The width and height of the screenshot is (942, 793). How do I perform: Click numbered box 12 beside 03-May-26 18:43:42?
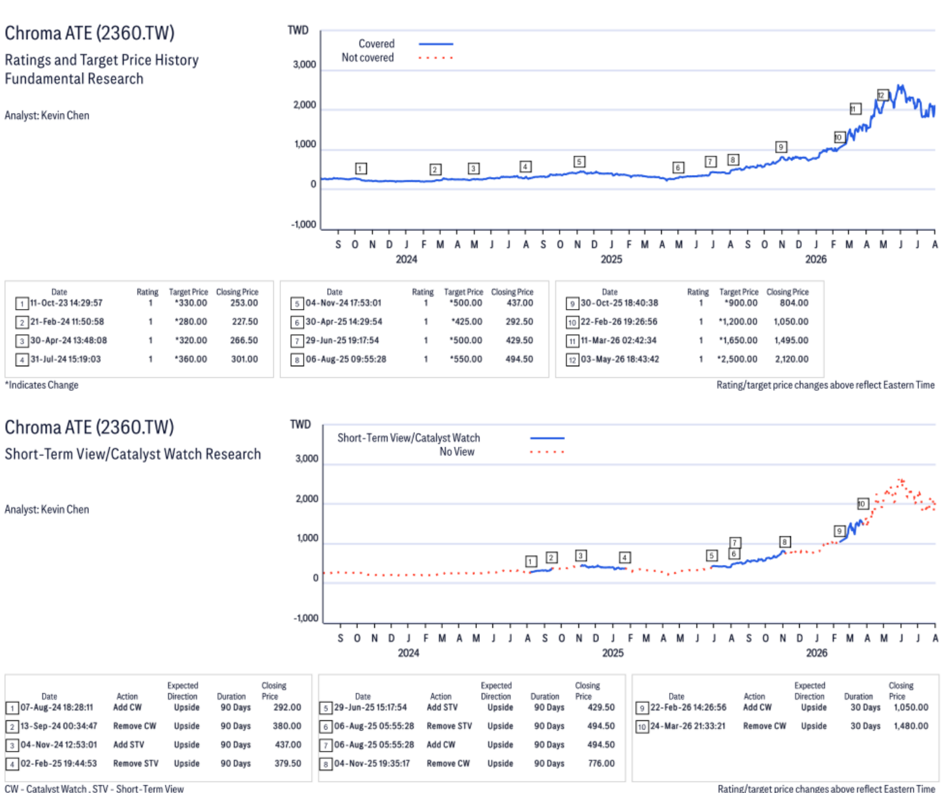point(572,360)
